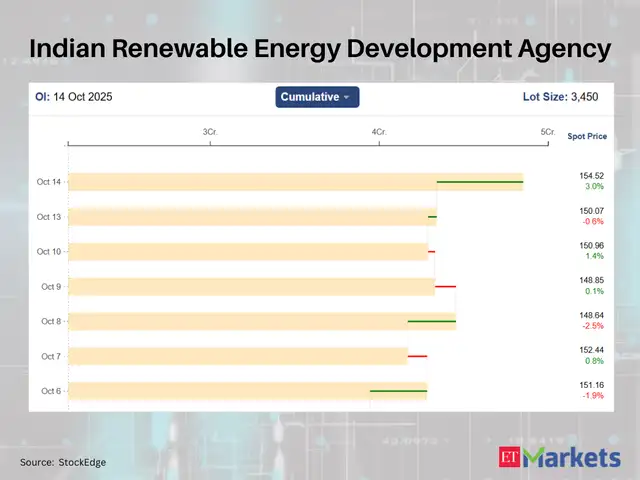The image size is (640, 480).
Task: Click the Lot Size 3,450 label
Action: (559, 97)
